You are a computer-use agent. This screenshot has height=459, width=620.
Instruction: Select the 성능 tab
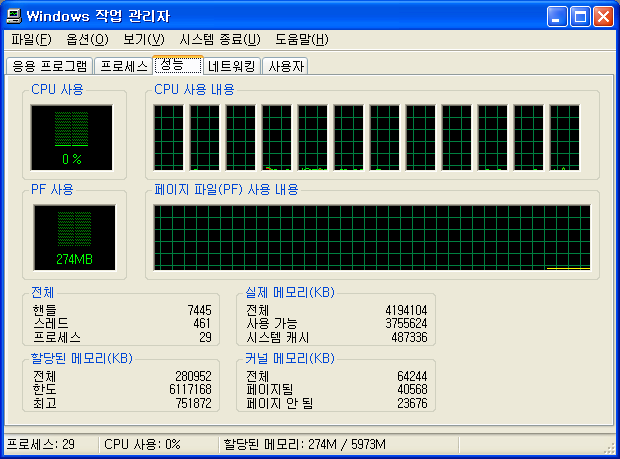tap(178, 64)
